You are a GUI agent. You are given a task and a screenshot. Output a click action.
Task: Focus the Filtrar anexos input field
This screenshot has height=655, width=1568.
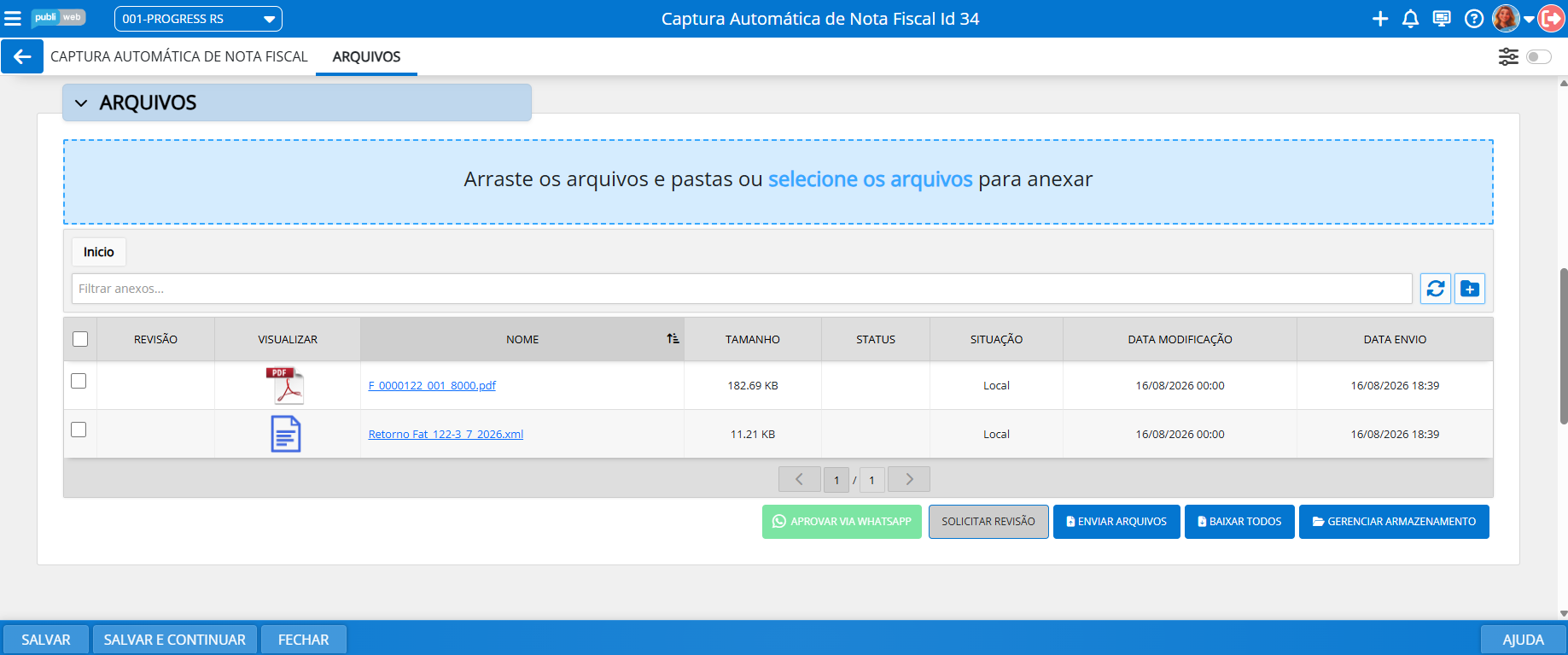pos(742,289)
